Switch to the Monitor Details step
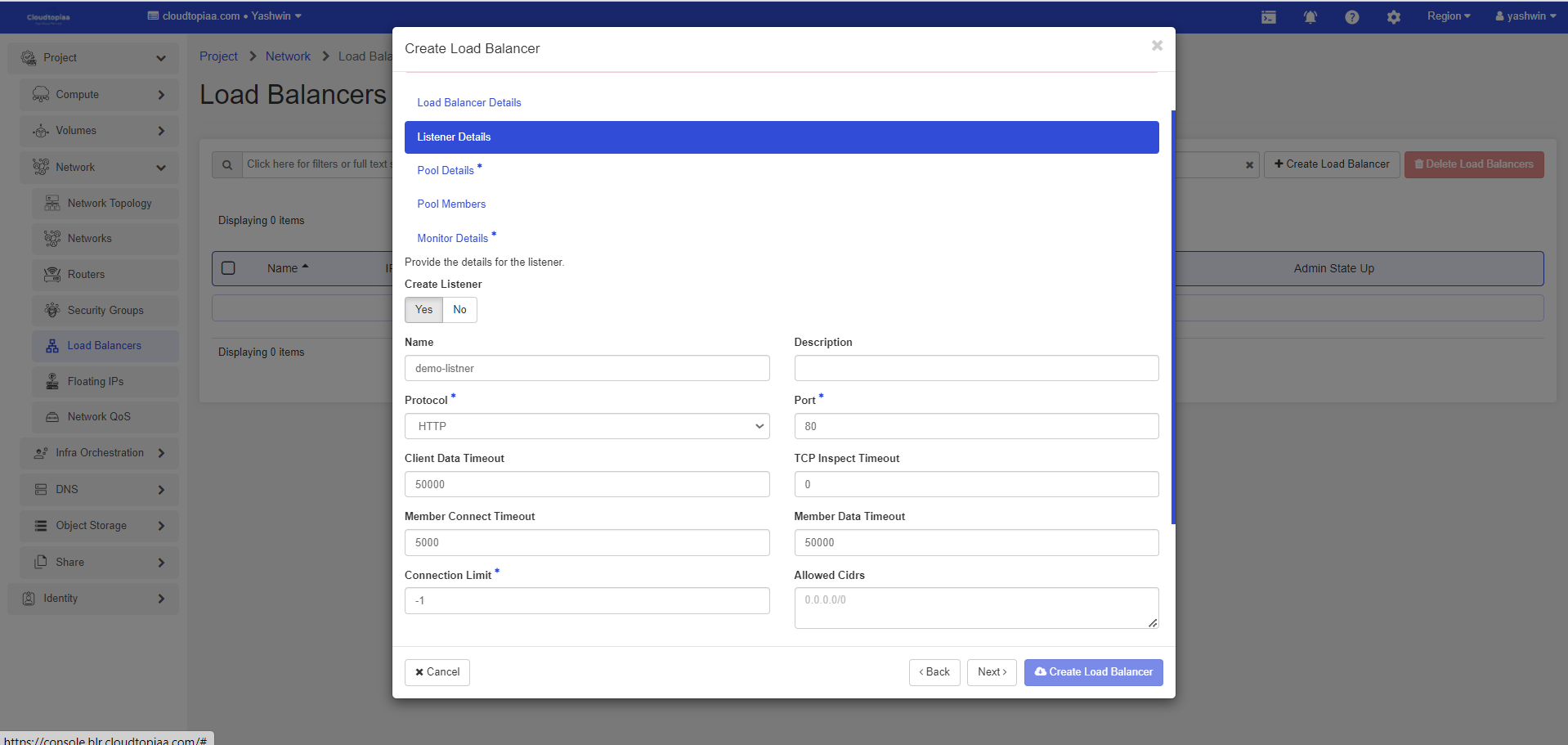Viewport: 1568px width, 745px height. coord(452,239)
